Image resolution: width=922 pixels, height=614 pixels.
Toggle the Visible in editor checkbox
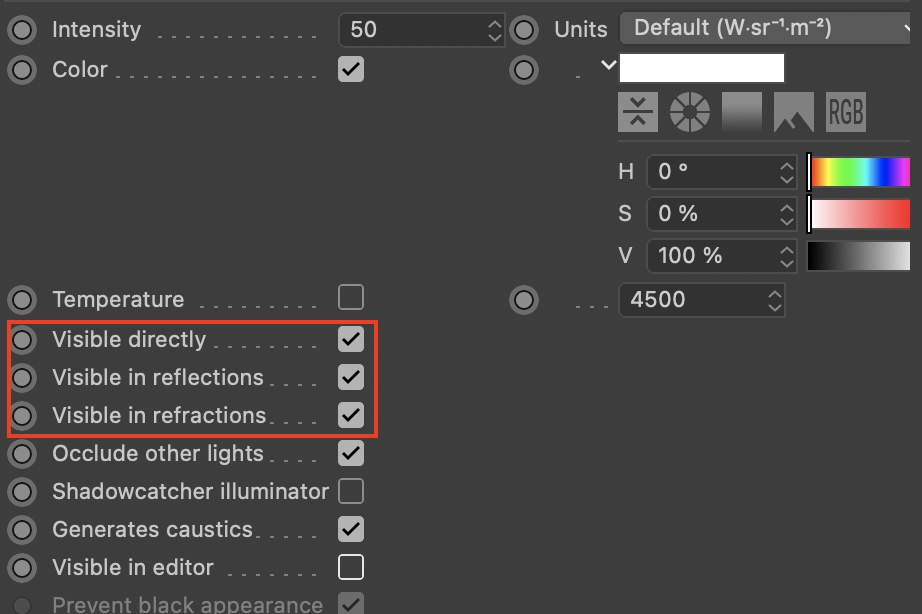point(351,567)
